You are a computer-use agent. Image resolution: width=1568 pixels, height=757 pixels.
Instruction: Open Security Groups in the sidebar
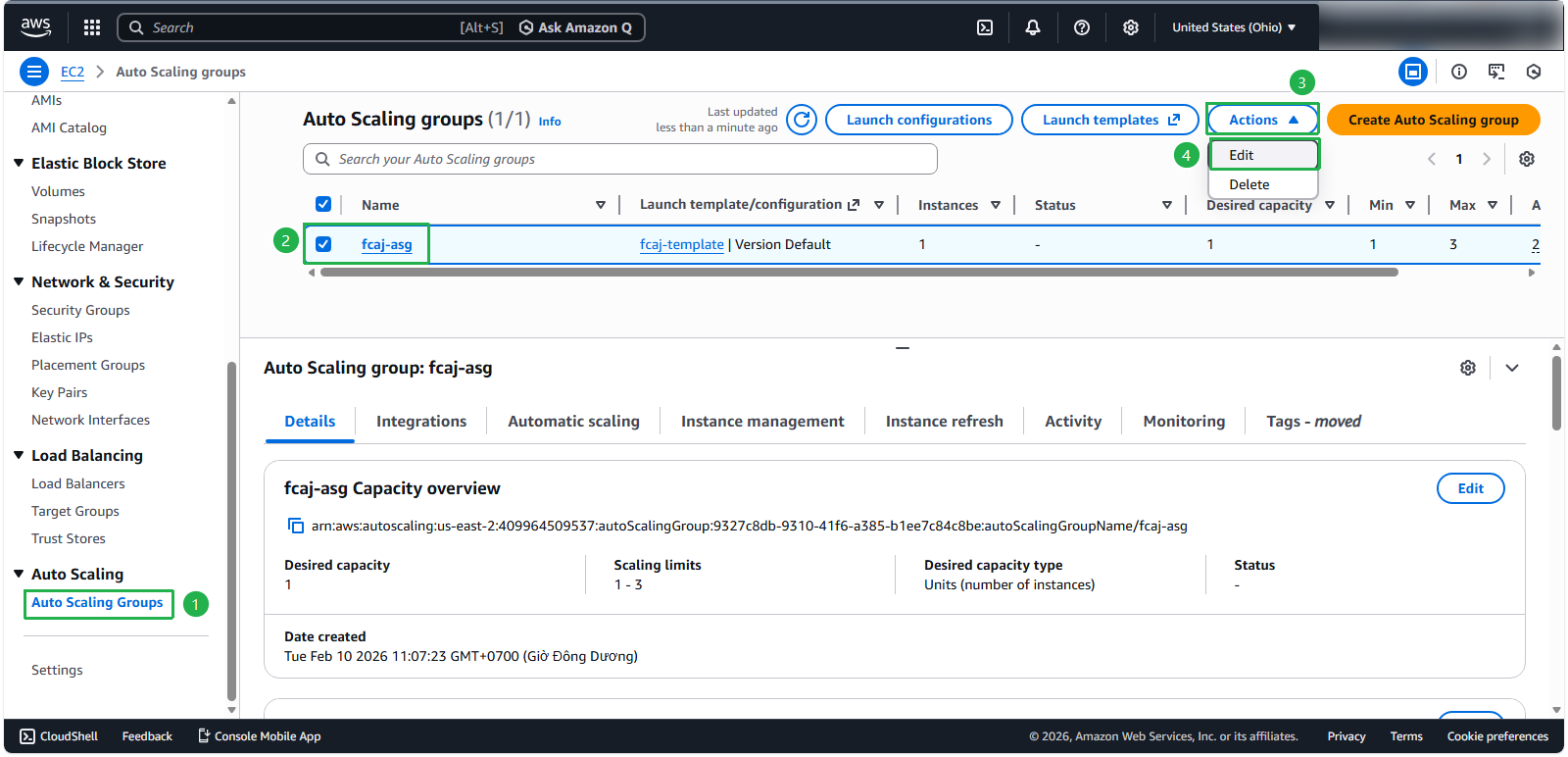click(x=80, y=310)
